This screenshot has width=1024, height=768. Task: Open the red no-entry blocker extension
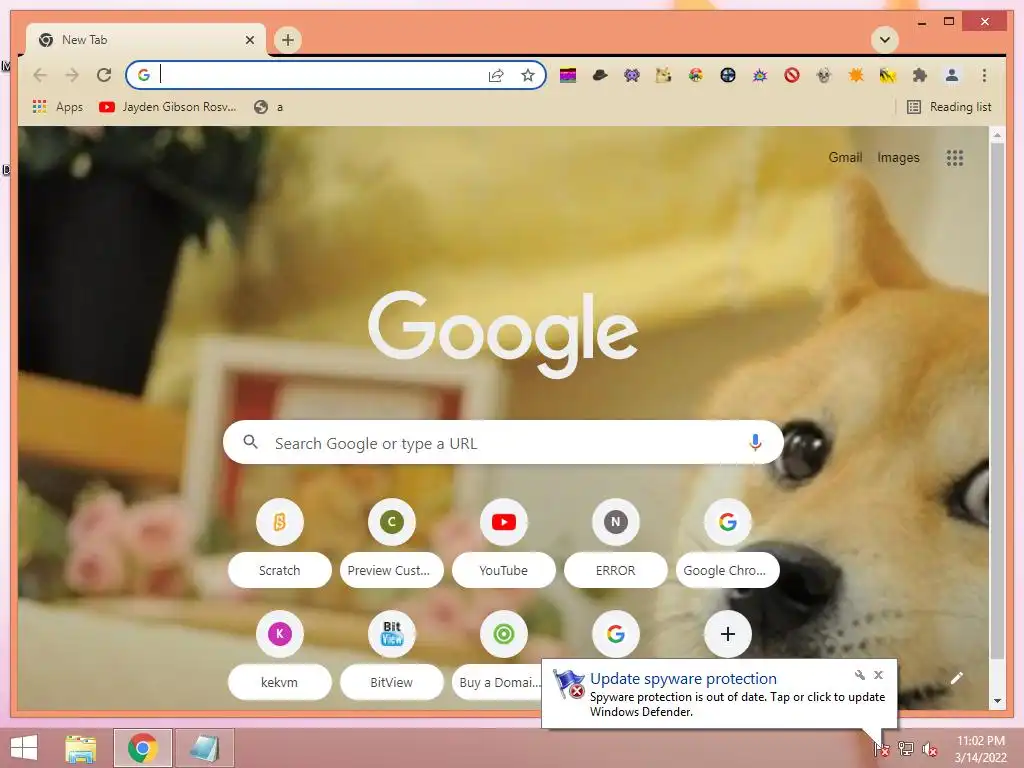pyautogui.click(x=792, y=76)
